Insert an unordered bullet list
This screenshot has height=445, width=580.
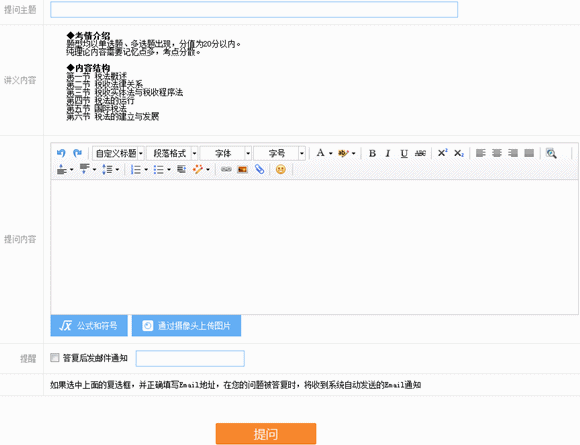coord(159,169)
